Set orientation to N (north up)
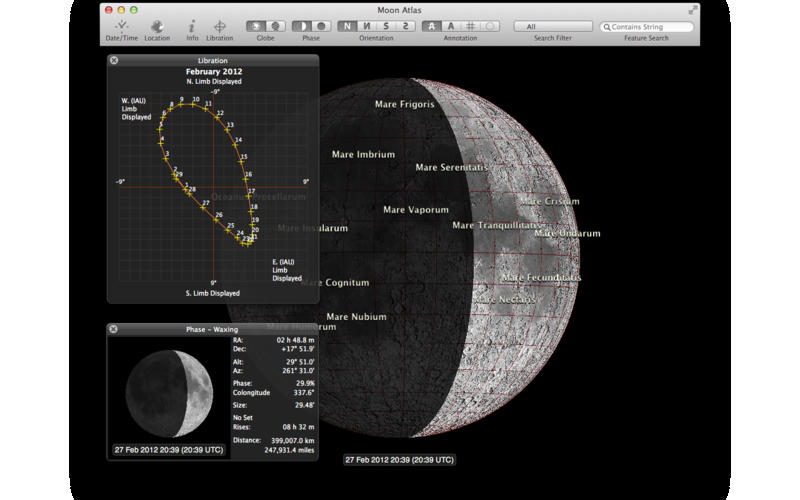The width and height of the screenshot is (800, 500). coord(345,25)
